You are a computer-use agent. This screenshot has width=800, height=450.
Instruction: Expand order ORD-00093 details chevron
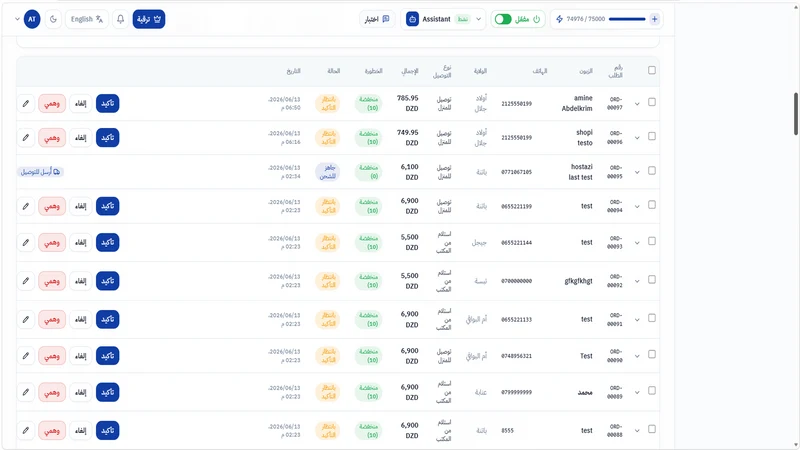click(x=637, y=243)
